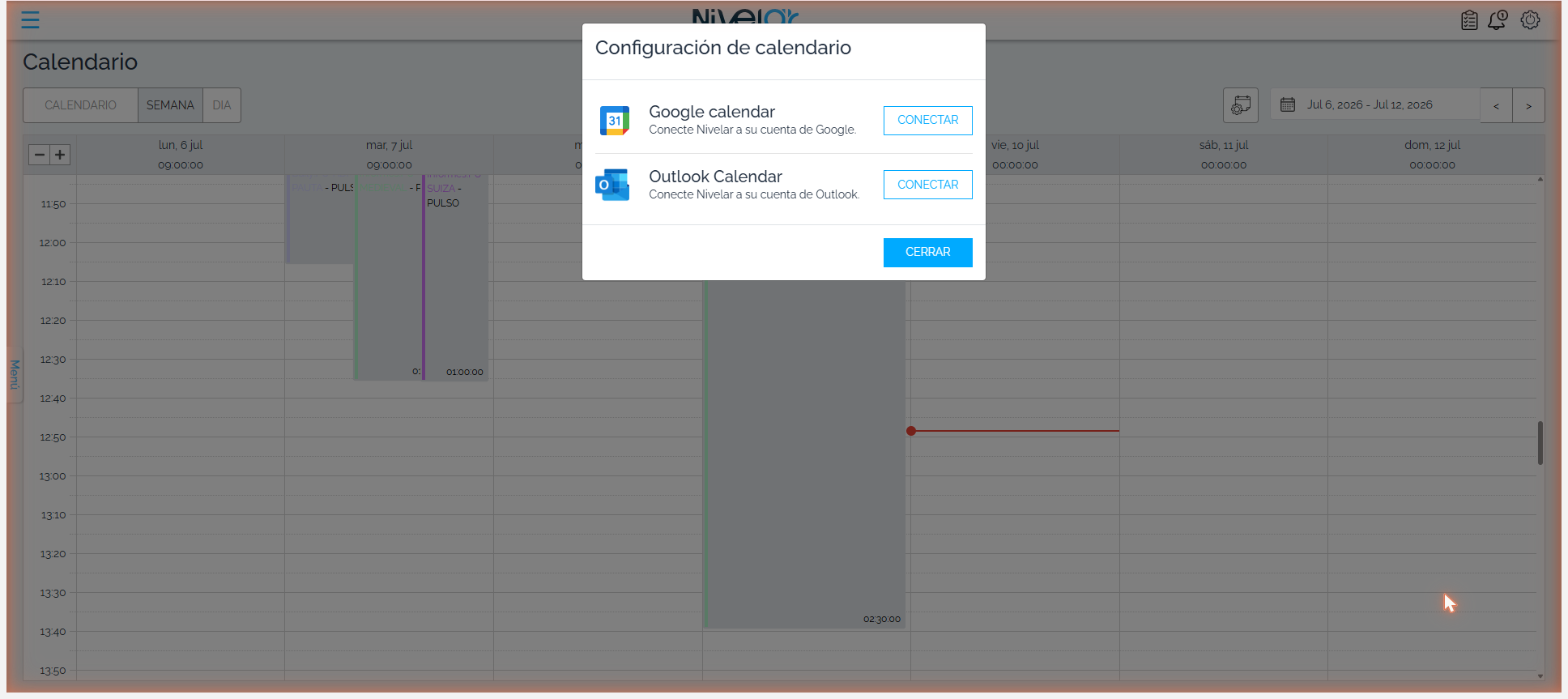Connect Outlook Calendar account
1568x699 pixels.
[928, 185]
